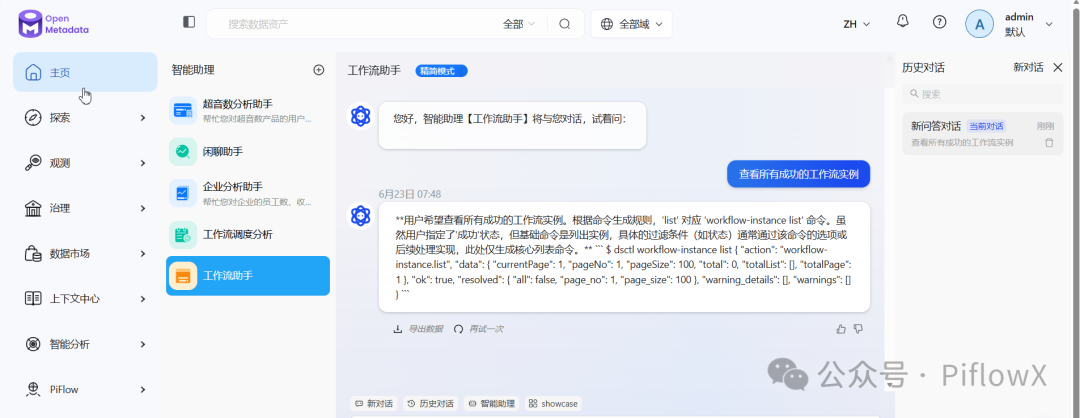The height and width of the screenshot is (418, 1080).
Task: Expand the 智能分析 menu chevron
Action: point(143,344)
